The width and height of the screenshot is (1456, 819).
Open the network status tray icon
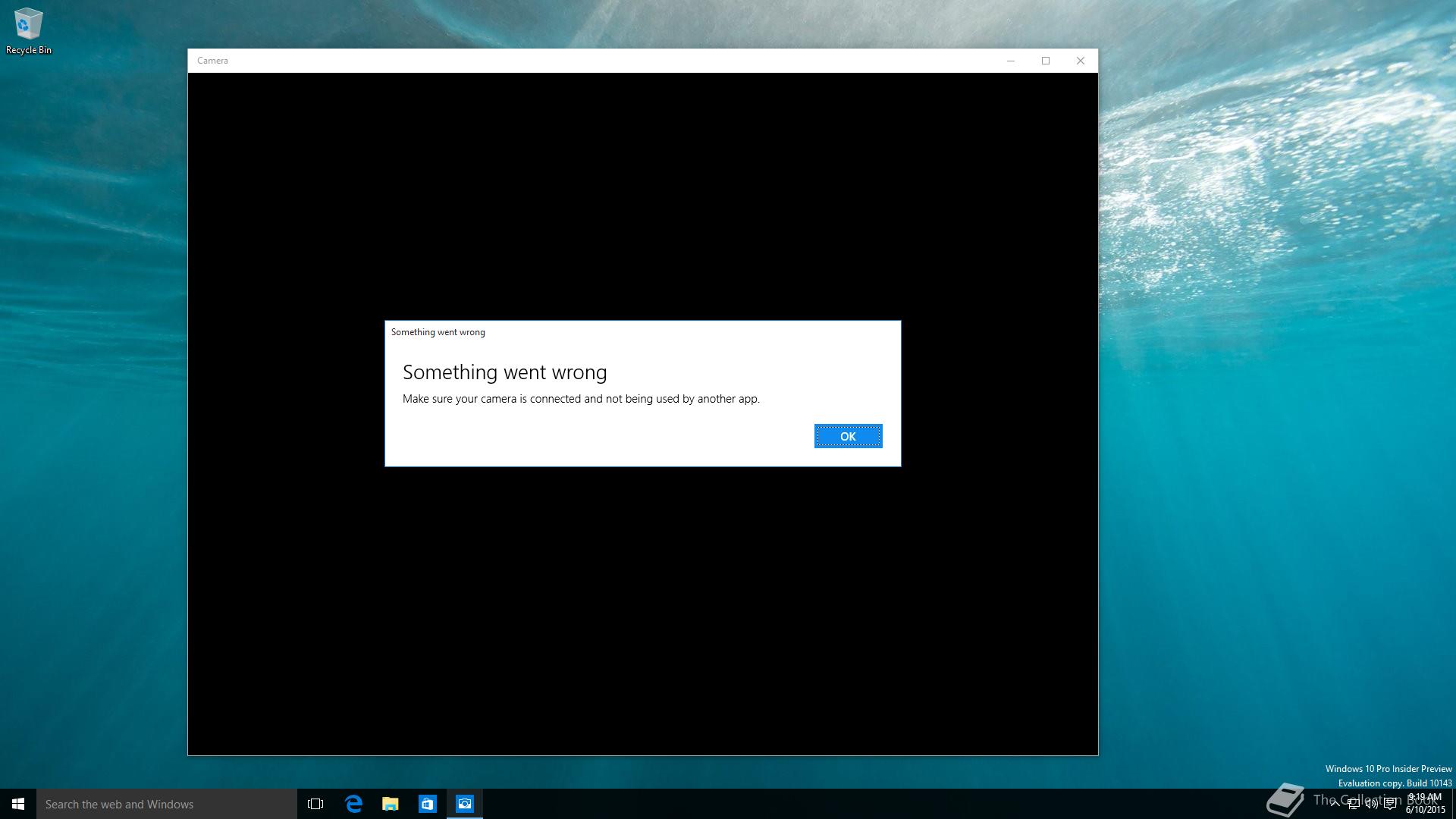(x=1353, y=804)
